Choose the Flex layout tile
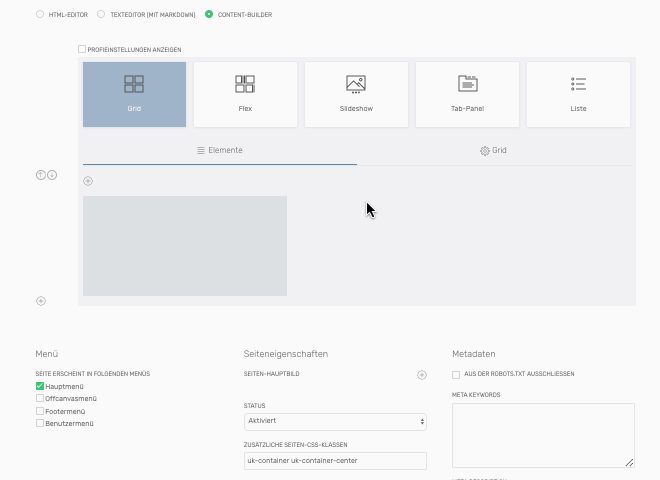The height and width of the screenshot is (480, 660). [245, 94]
